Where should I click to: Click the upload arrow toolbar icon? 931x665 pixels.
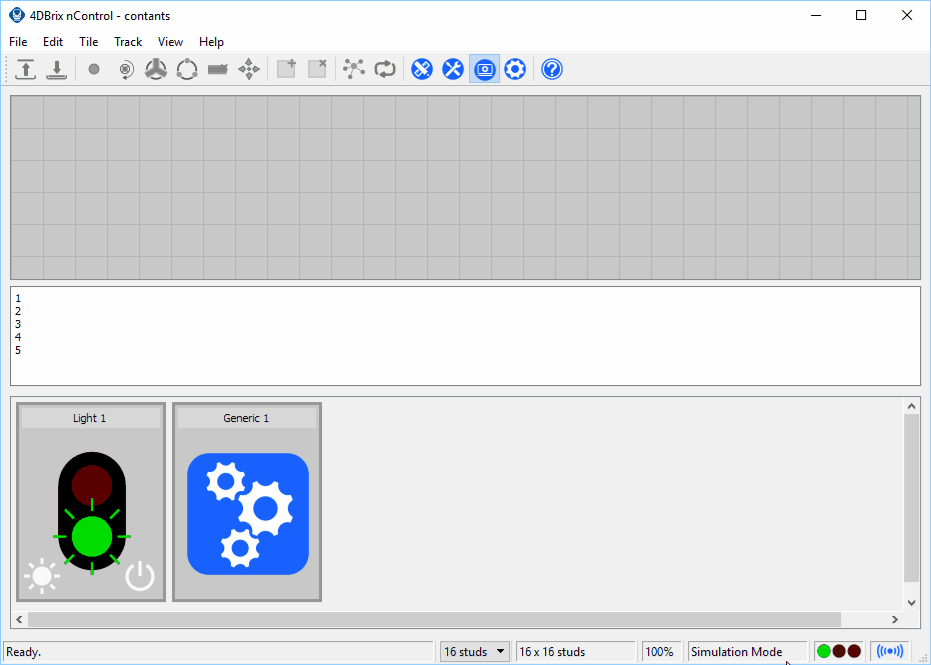pyautogui.click(x=25, y=69)
